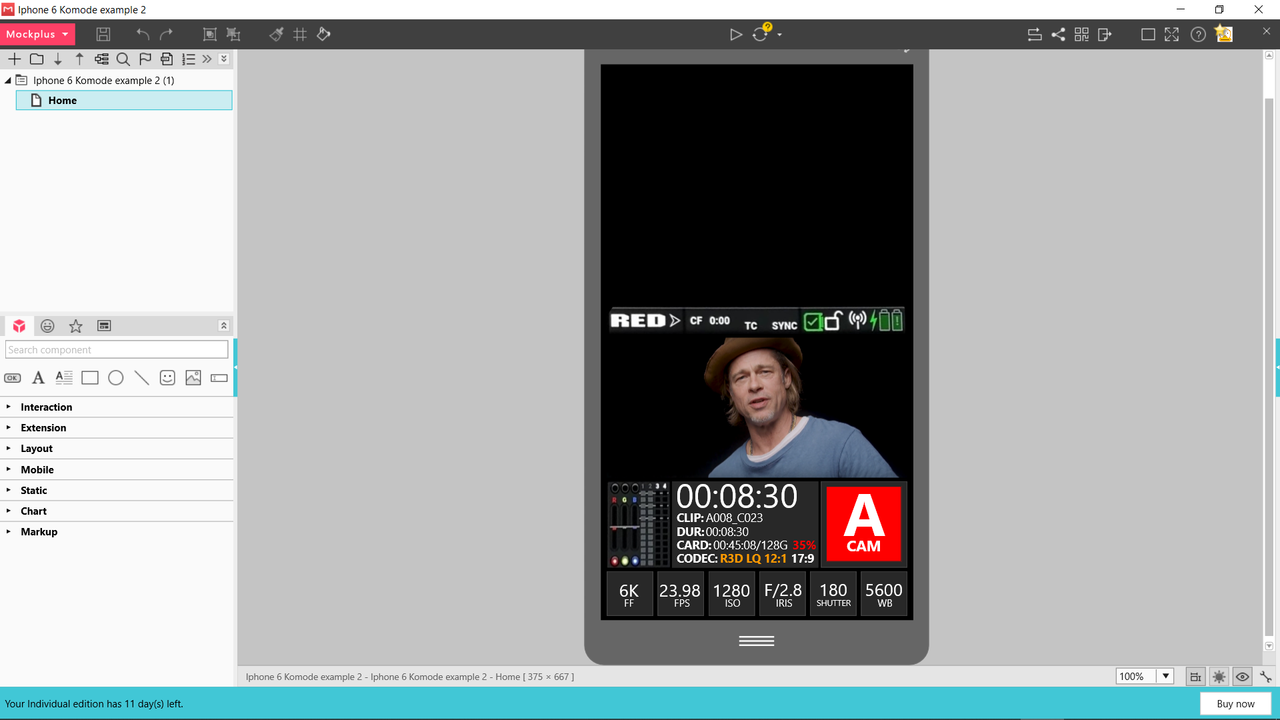
Task: Toggle the eye visibility icon in status bar
Action: coord(1242,677)
